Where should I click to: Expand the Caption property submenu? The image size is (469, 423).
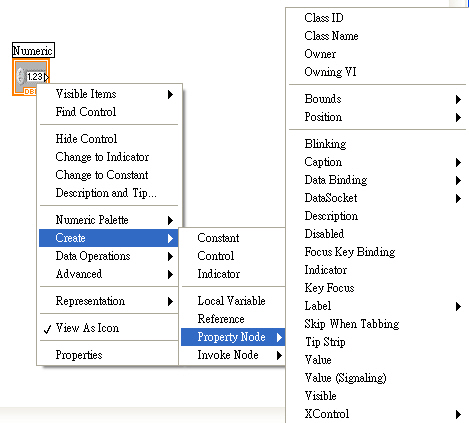[377, 162]
